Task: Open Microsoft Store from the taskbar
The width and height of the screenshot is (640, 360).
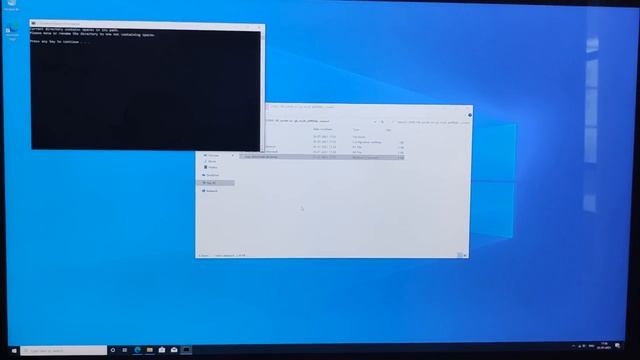Action: [x=162, y=350]
